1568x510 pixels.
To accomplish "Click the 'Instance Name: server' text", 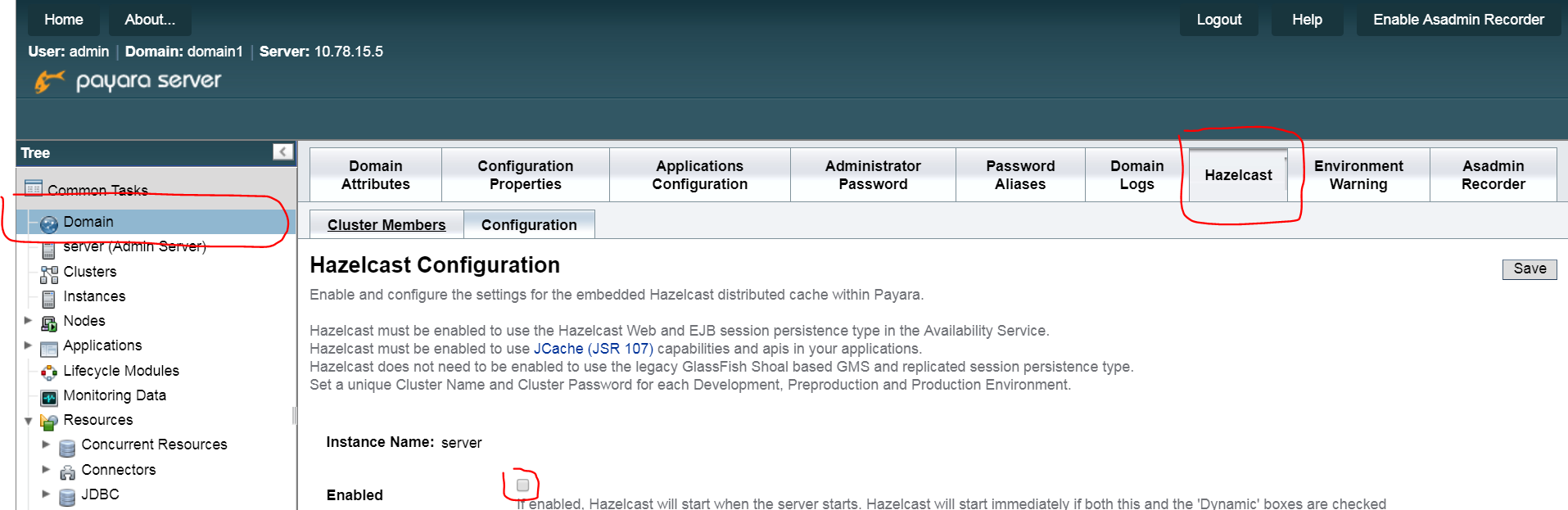I will (404, 442).
